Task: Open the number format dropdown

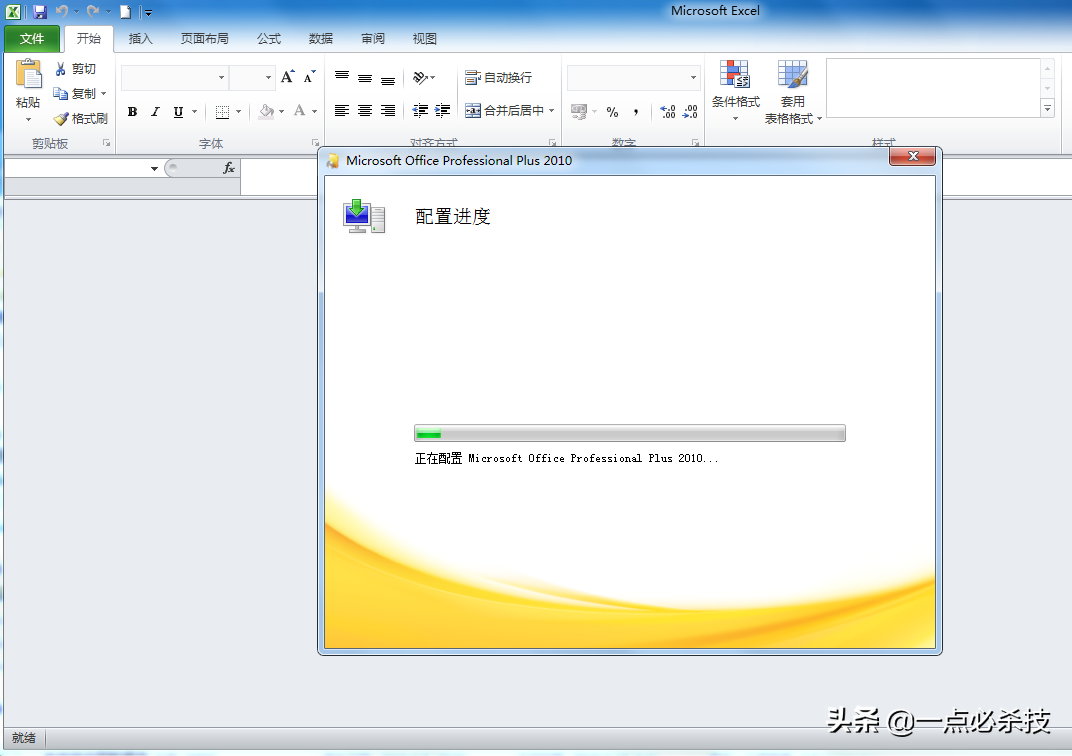Action: (x=693, y=78)
